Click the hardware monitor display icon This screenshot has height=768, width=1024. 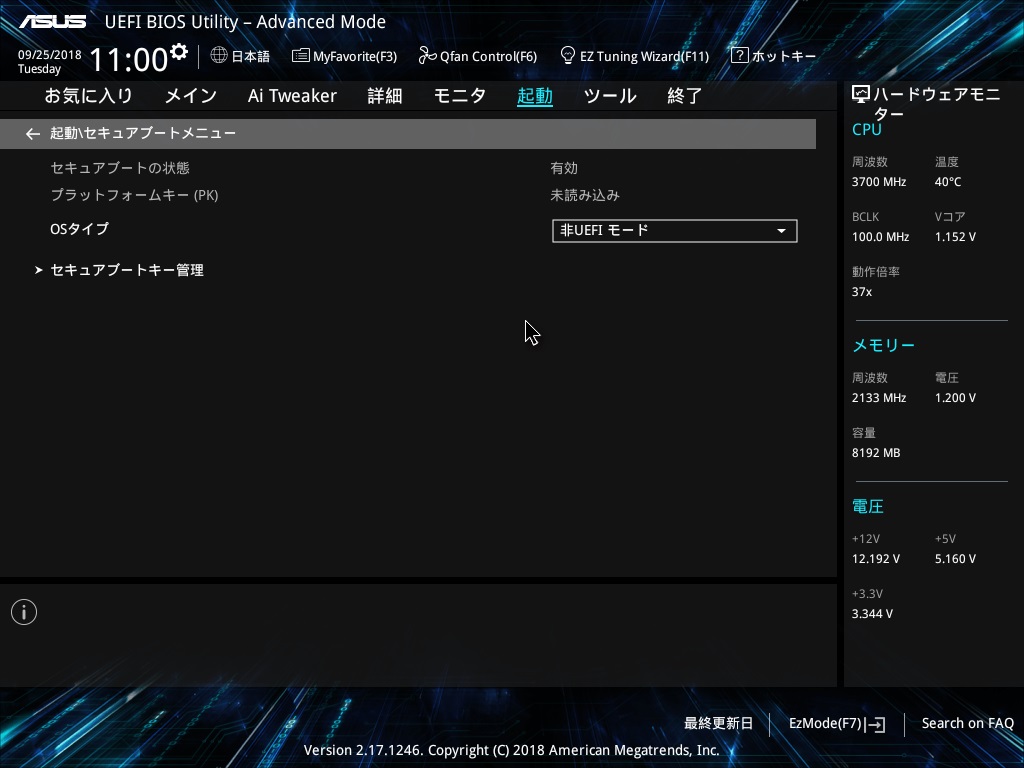click(861, 95)
